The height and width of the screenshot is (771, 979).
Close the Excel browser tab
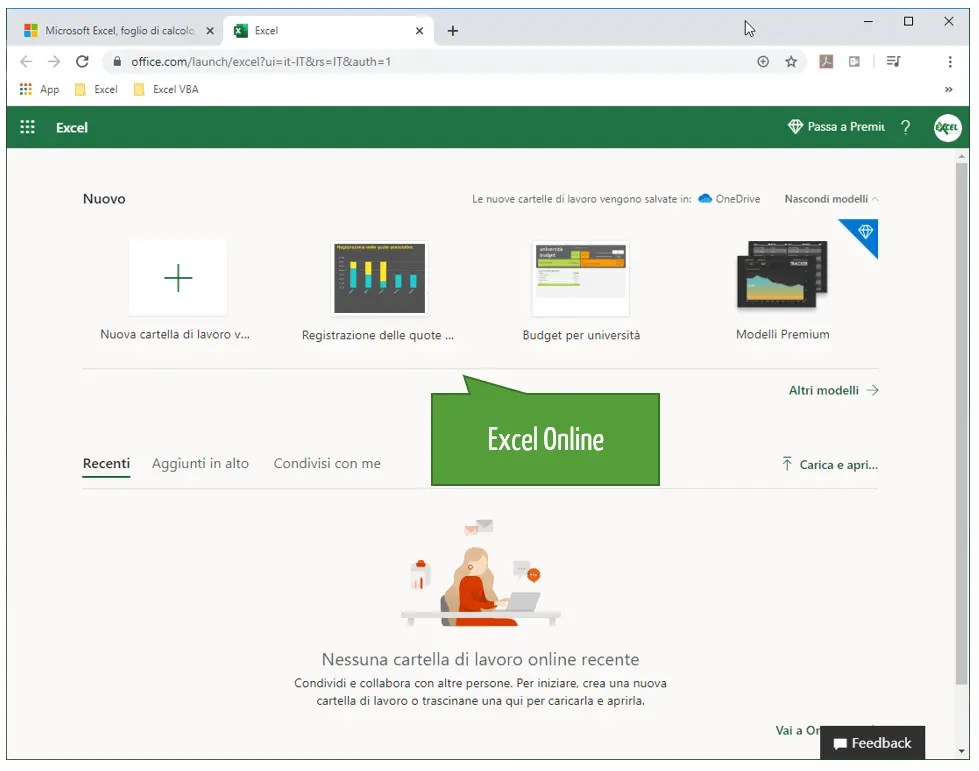tap(420, 31)
